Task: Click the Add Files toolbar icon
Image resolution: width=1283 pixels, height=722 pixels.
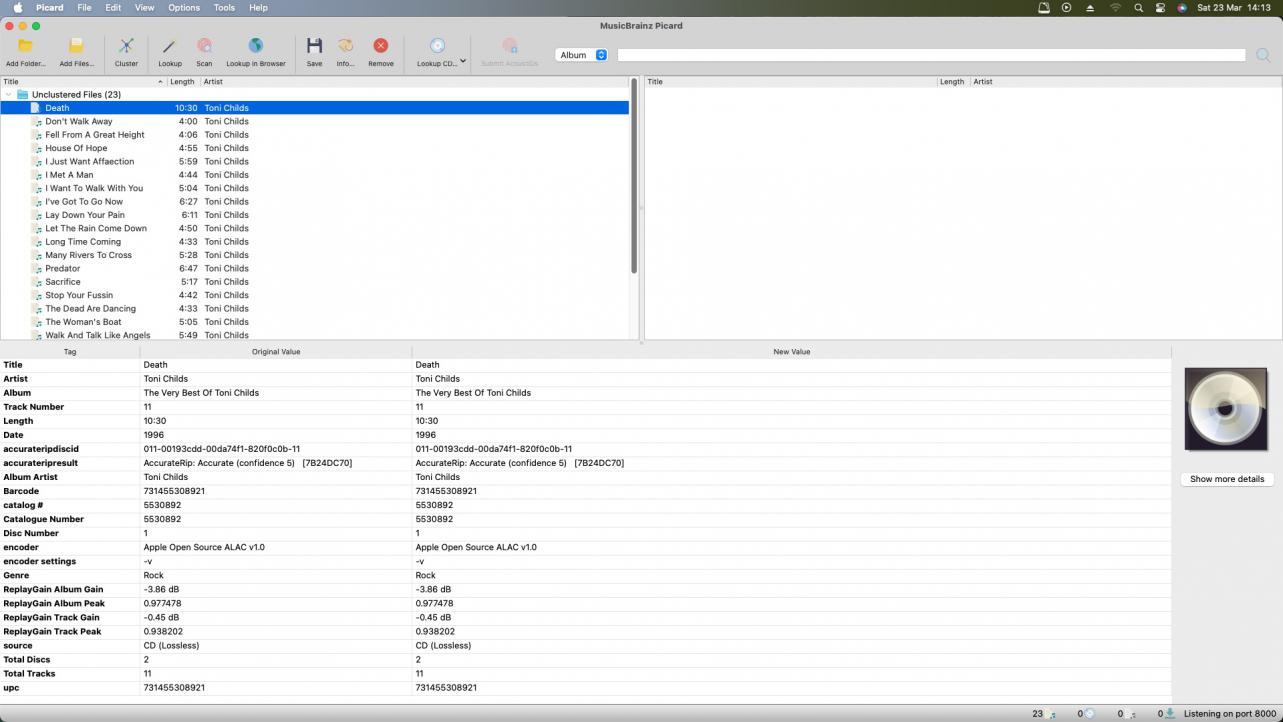Action: click(76, 47)
